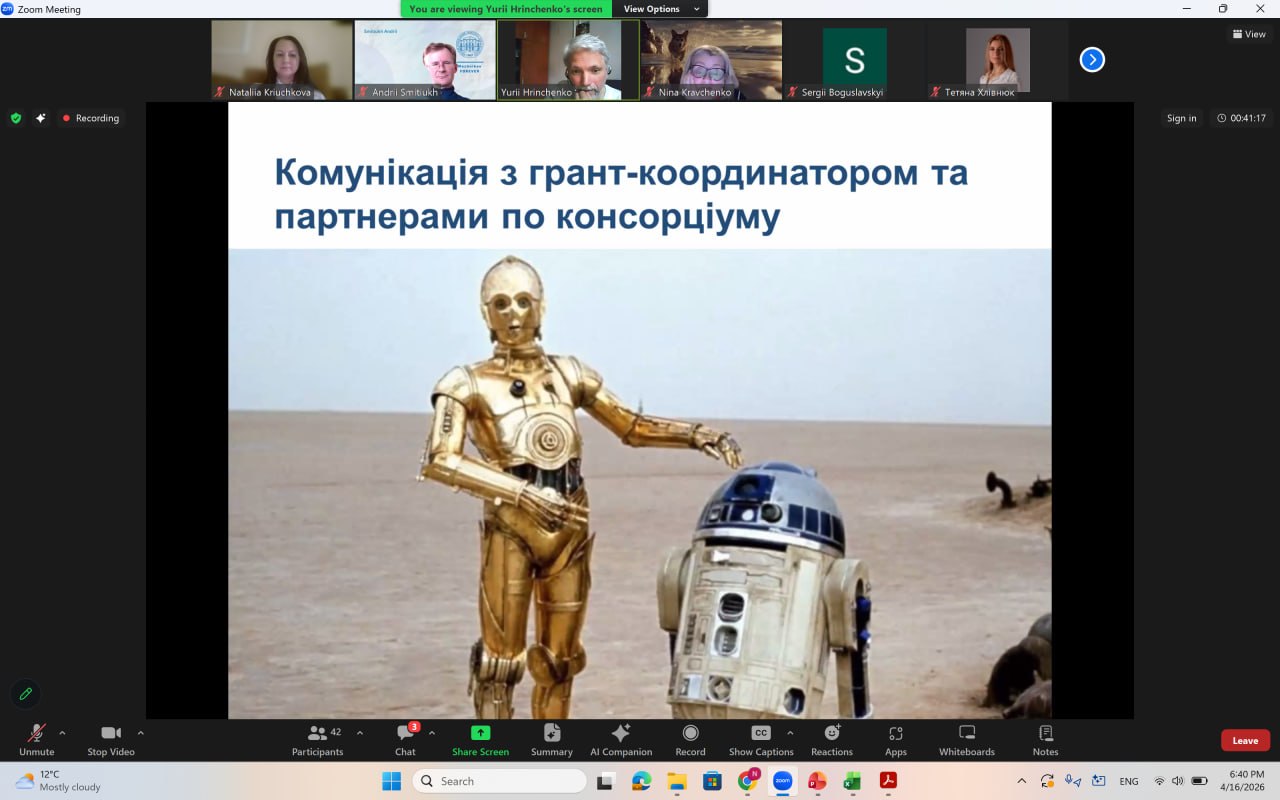Viewport: 1280px width, 800px height.
Task: Select Nina Kravchenko's video thumbnail
Action: [x=711, y=60]
